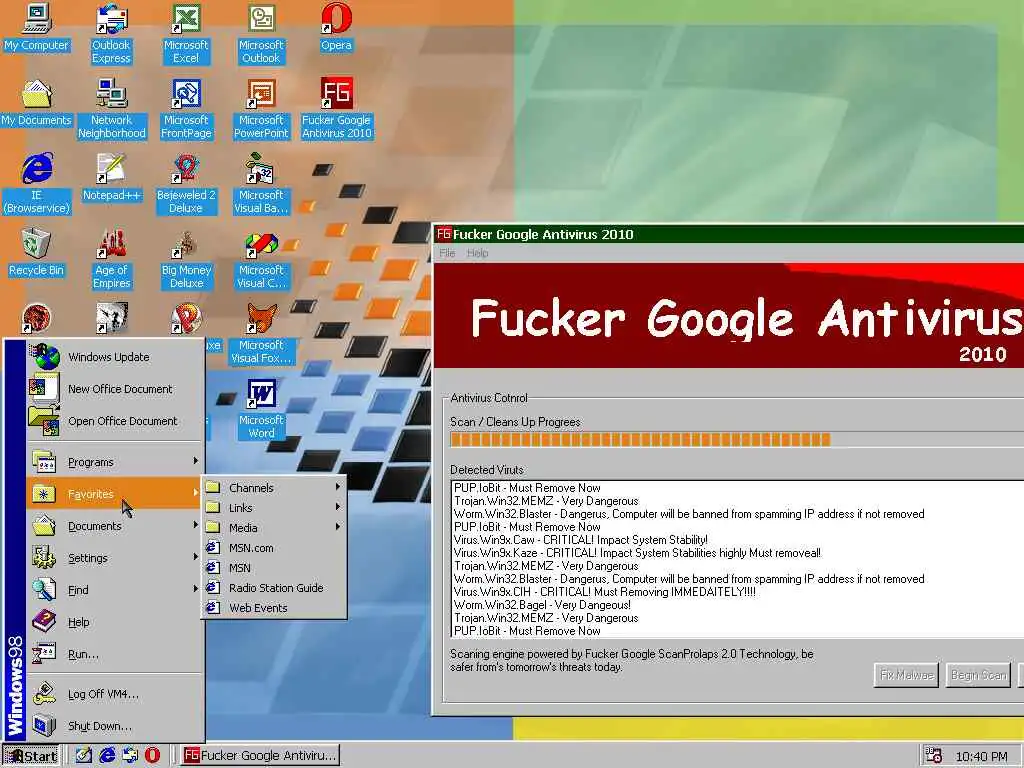Open the MSN favorite link
Viewport: 1024px width, 768px height.
[x=274, y=568]
